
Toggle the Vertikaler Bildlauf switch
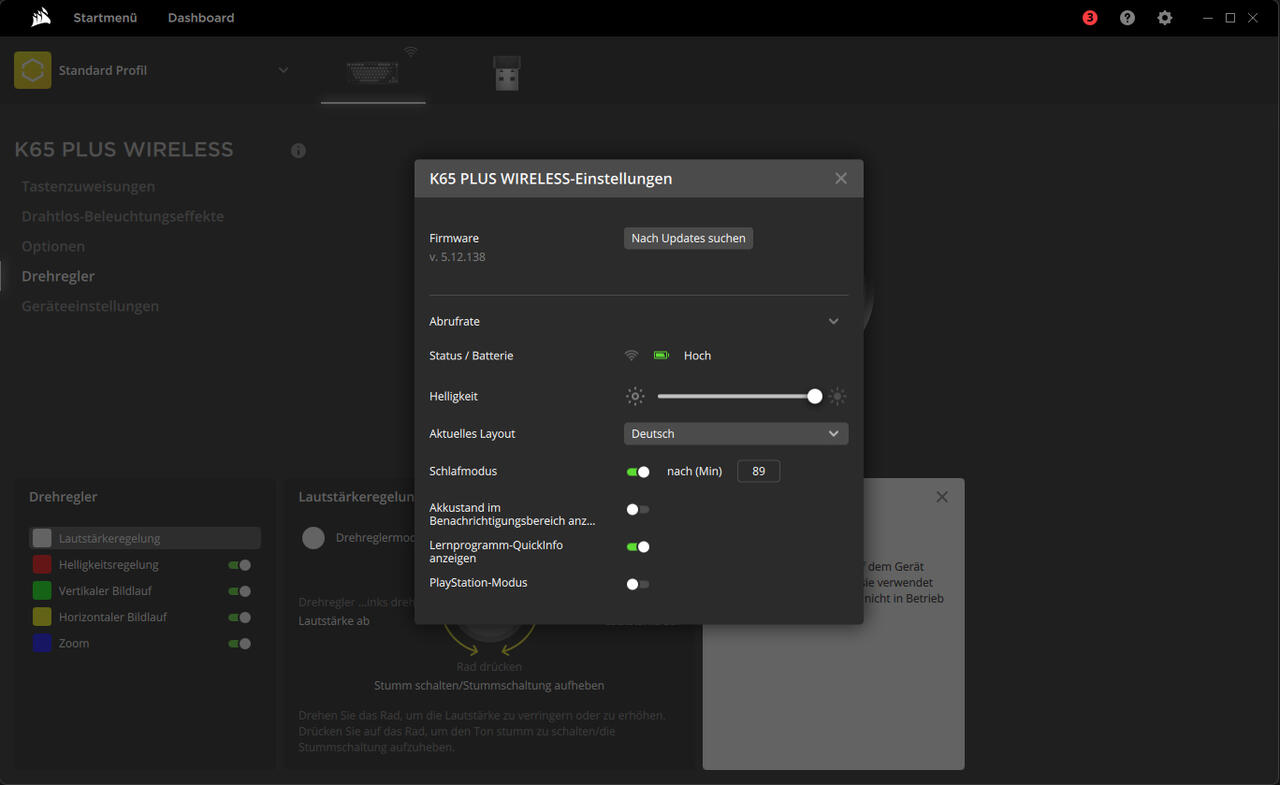pyautogui.click(x=240, y=591)
